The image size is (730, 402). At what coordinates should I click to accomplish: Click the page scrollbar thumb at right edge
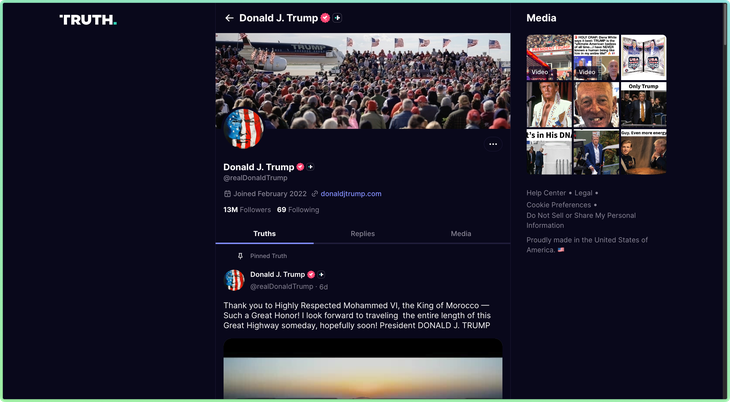pyautogui.click(x=725, y=24)
